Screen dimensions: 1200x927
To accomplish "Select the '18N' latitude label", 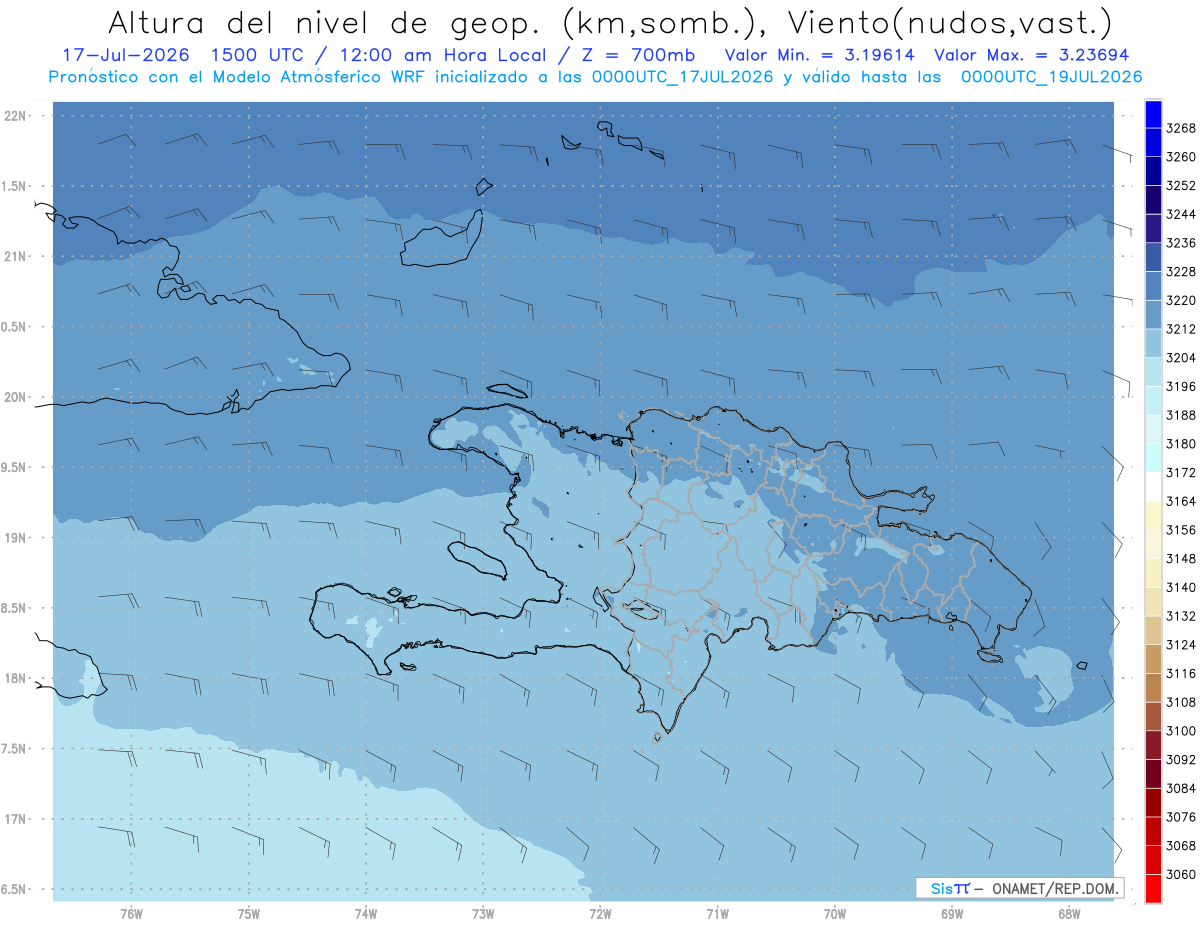I will (x=15, y=678).
